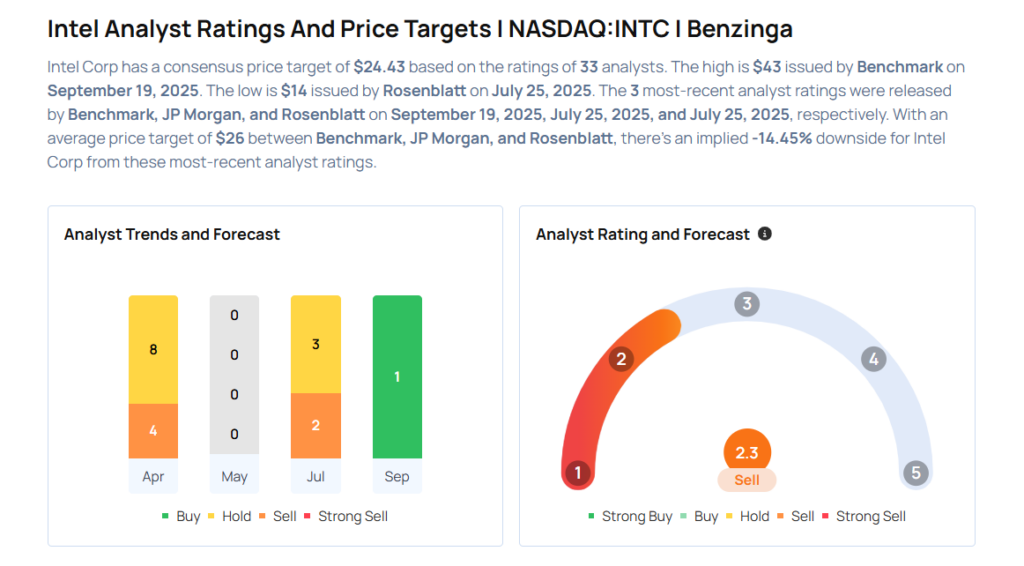Click the green Sep Buy bar

tap(397, 377)
